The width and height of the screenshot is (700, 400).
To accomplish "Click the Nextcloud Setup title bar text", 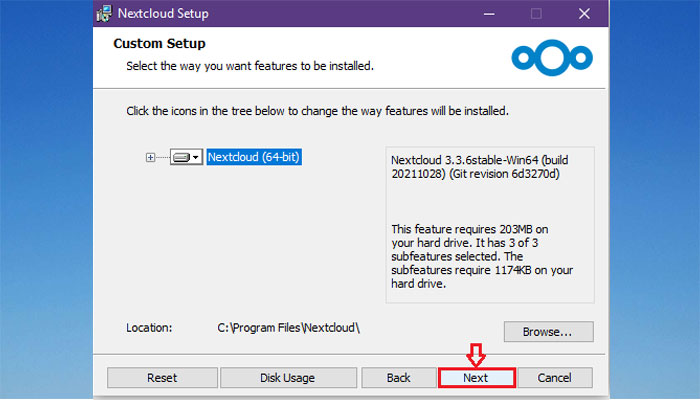I will coord(163,13).
